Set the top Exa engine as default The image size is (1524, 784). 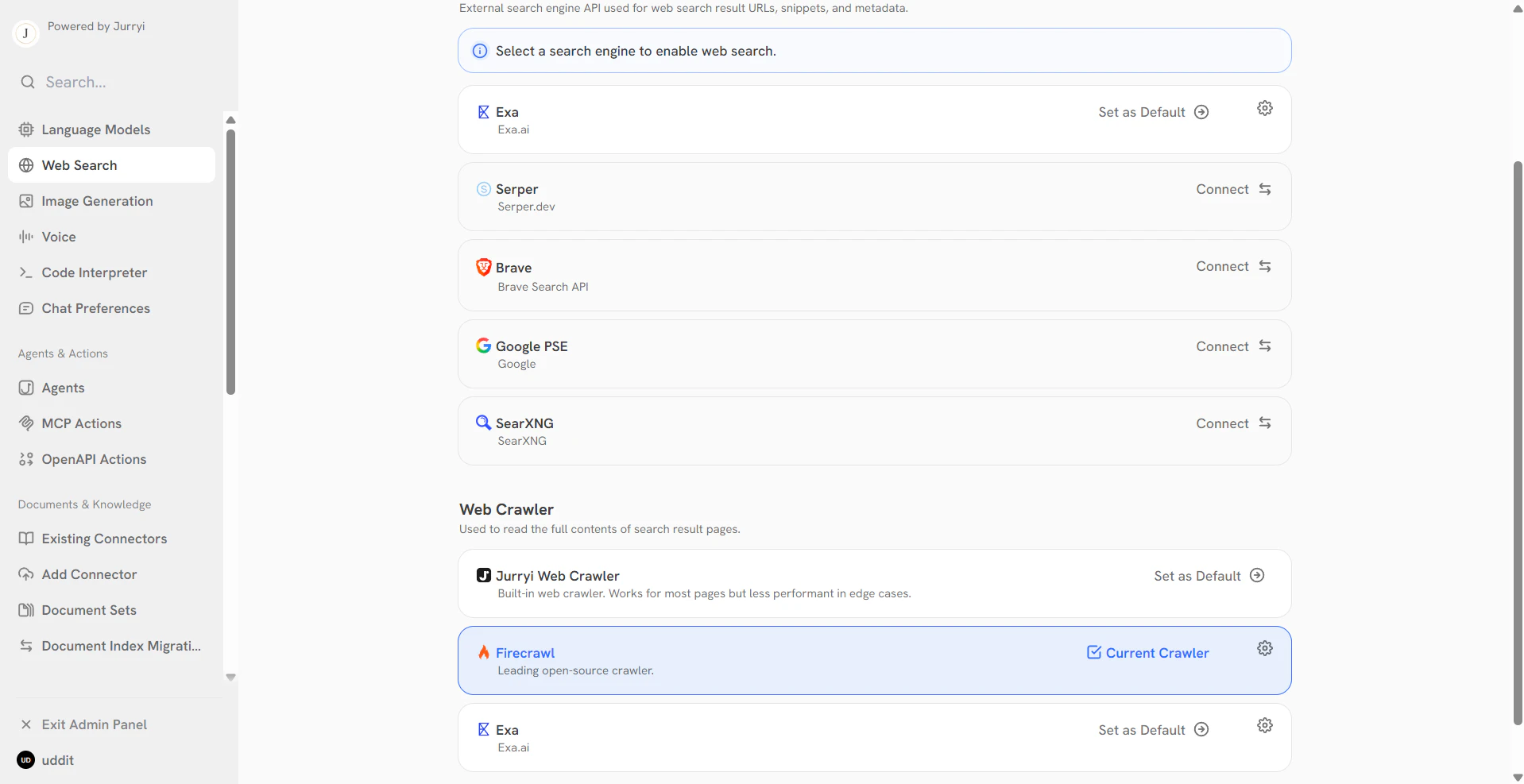1153,112
